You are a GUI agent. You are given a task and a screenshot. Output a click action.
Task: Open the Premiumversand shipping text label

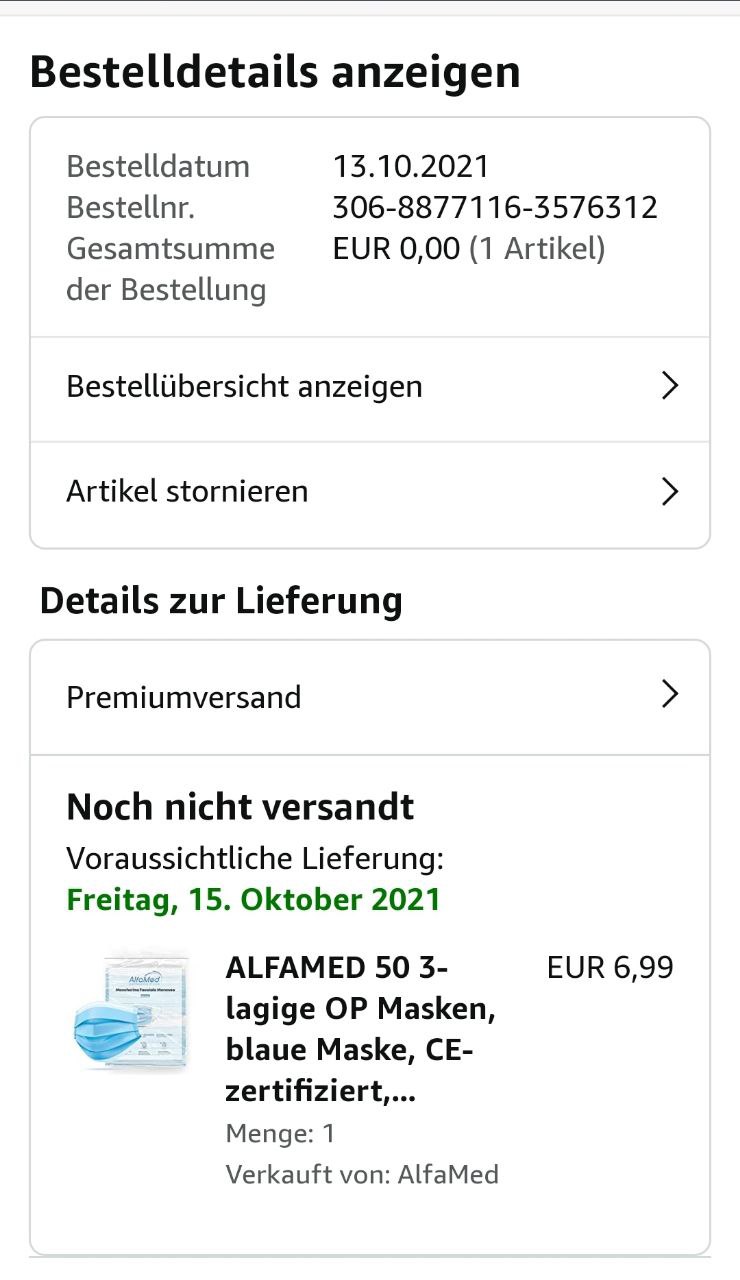183,697
